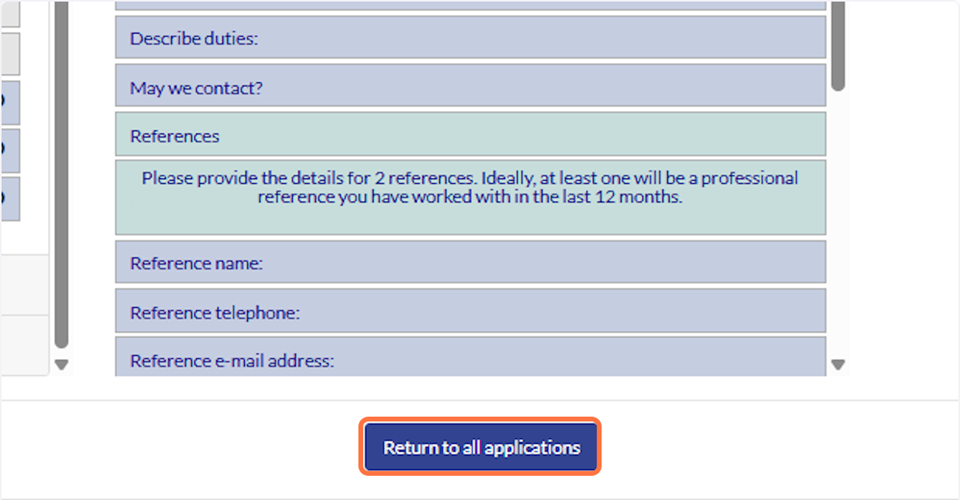Click the long left scrollbar thumb
The image size is (960, 500).
coord(61,170)
